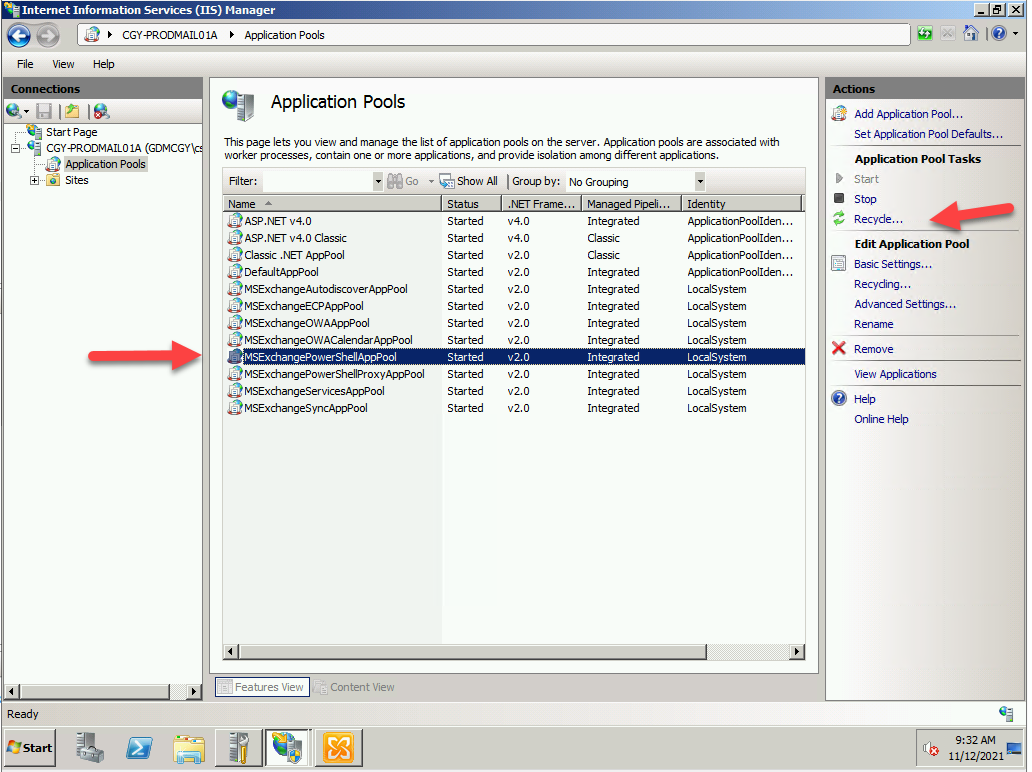This screenshot has height=772, width=1032.
Task: Open the help dropdown arrow in address bar
Action: (x=1016, y=34)
